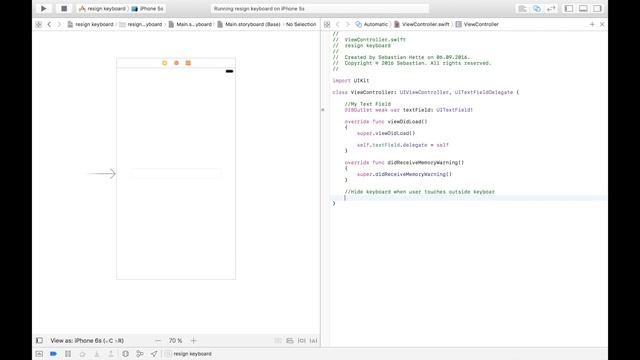Pause program execution
Image resolution: width=640 pixels, height=360 pixels.
point(68,354)
